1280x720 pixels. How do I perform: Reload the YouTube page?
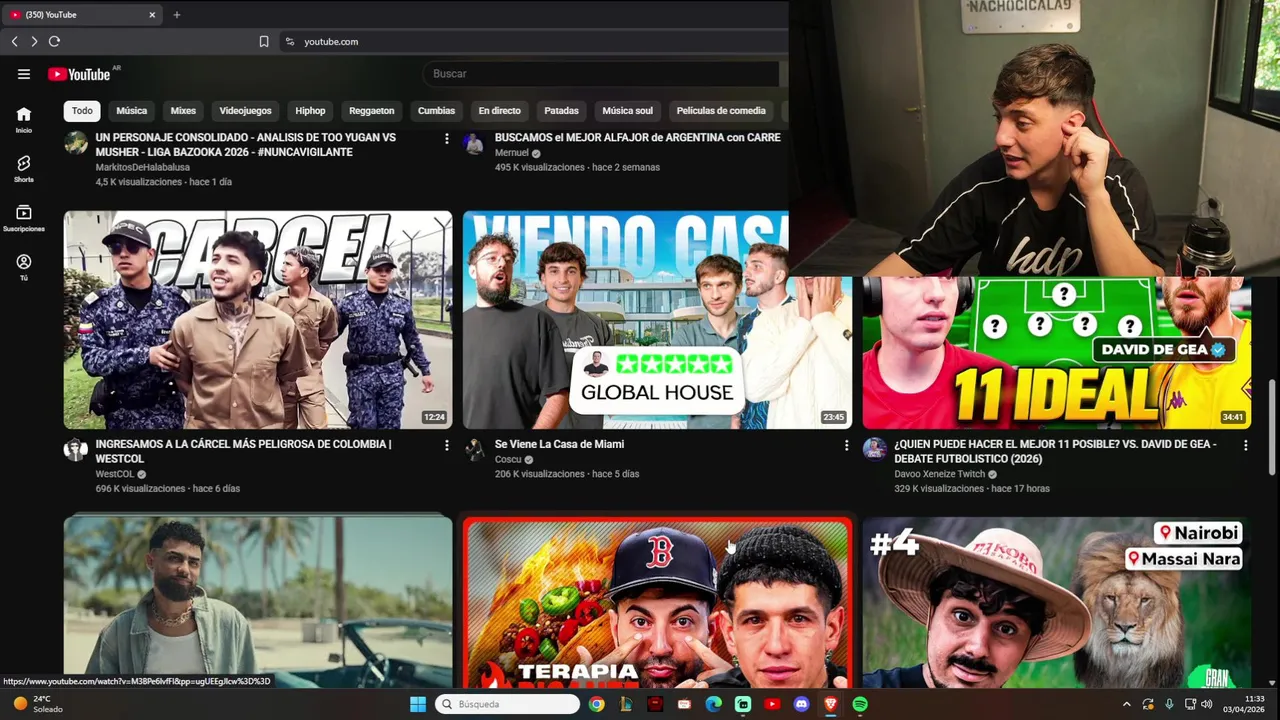[54, 41]
